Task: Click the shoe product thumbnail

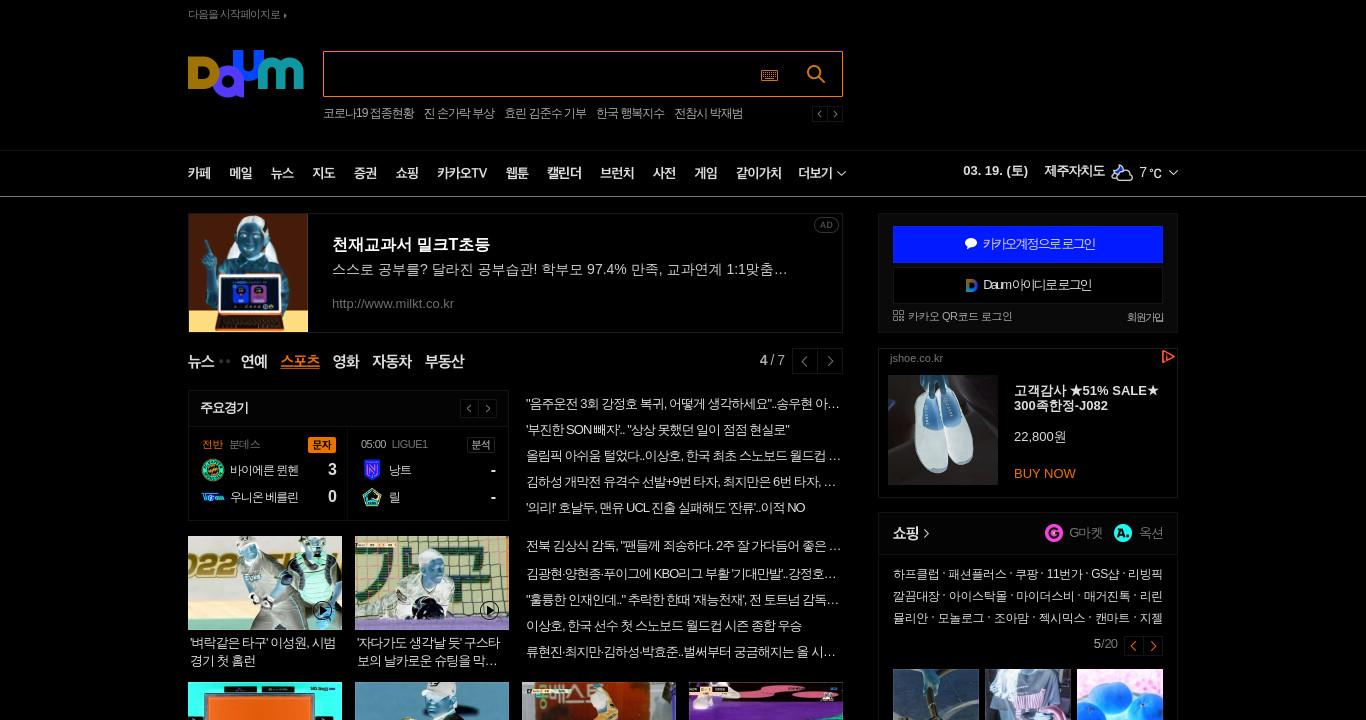Action: [943, 430]
